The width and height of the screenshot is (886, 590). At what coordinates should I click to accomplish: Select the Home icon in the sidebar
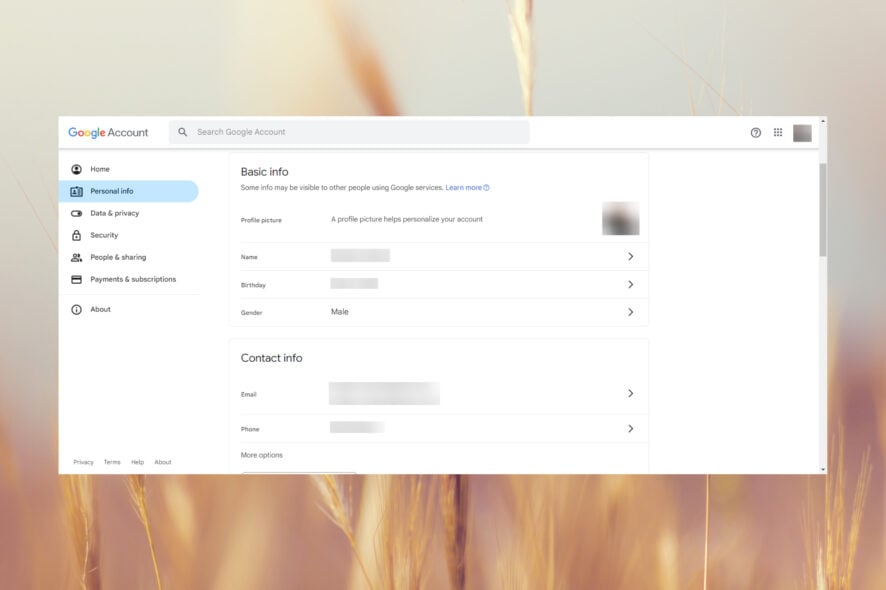(75, 168)
